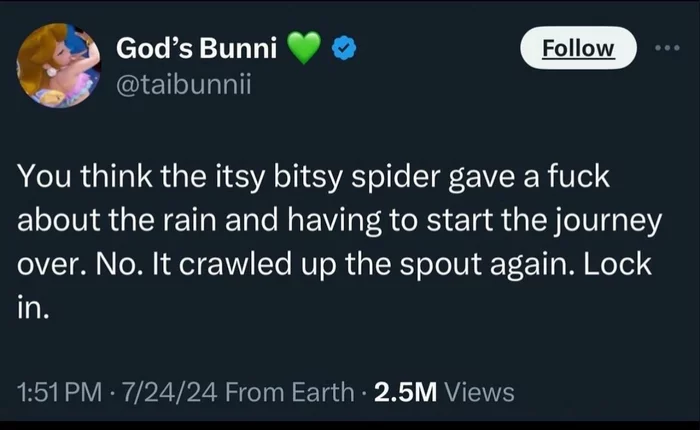Visit the @taibunnii handle
This screenshot has height=430, width=700.
pyautogui.click(x=183, y=84)
